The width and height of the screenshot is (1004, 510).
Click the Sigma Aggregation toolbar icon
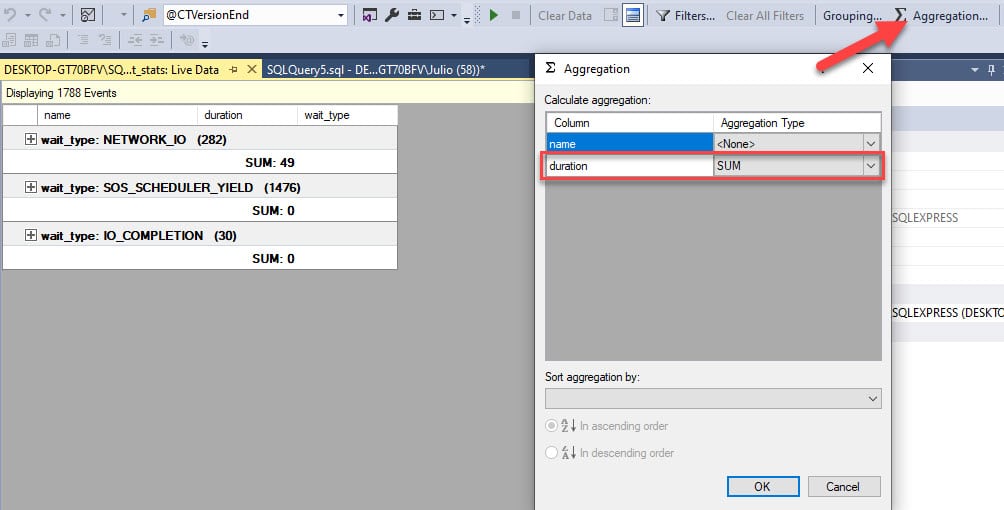point(900,15)
